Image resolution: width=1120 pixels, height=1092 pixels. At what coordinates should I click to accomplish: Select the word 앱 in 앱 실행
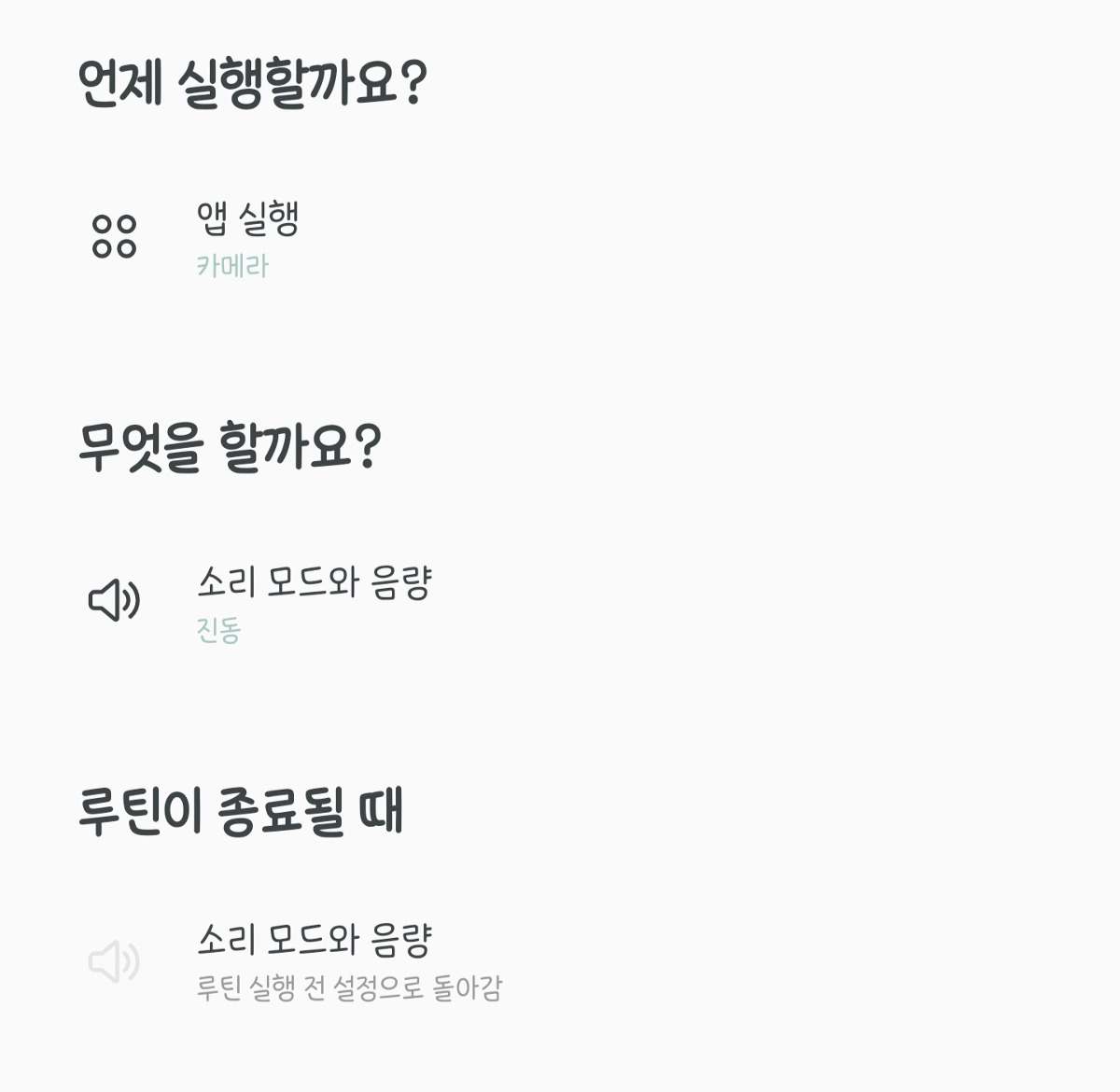(213, 218)
